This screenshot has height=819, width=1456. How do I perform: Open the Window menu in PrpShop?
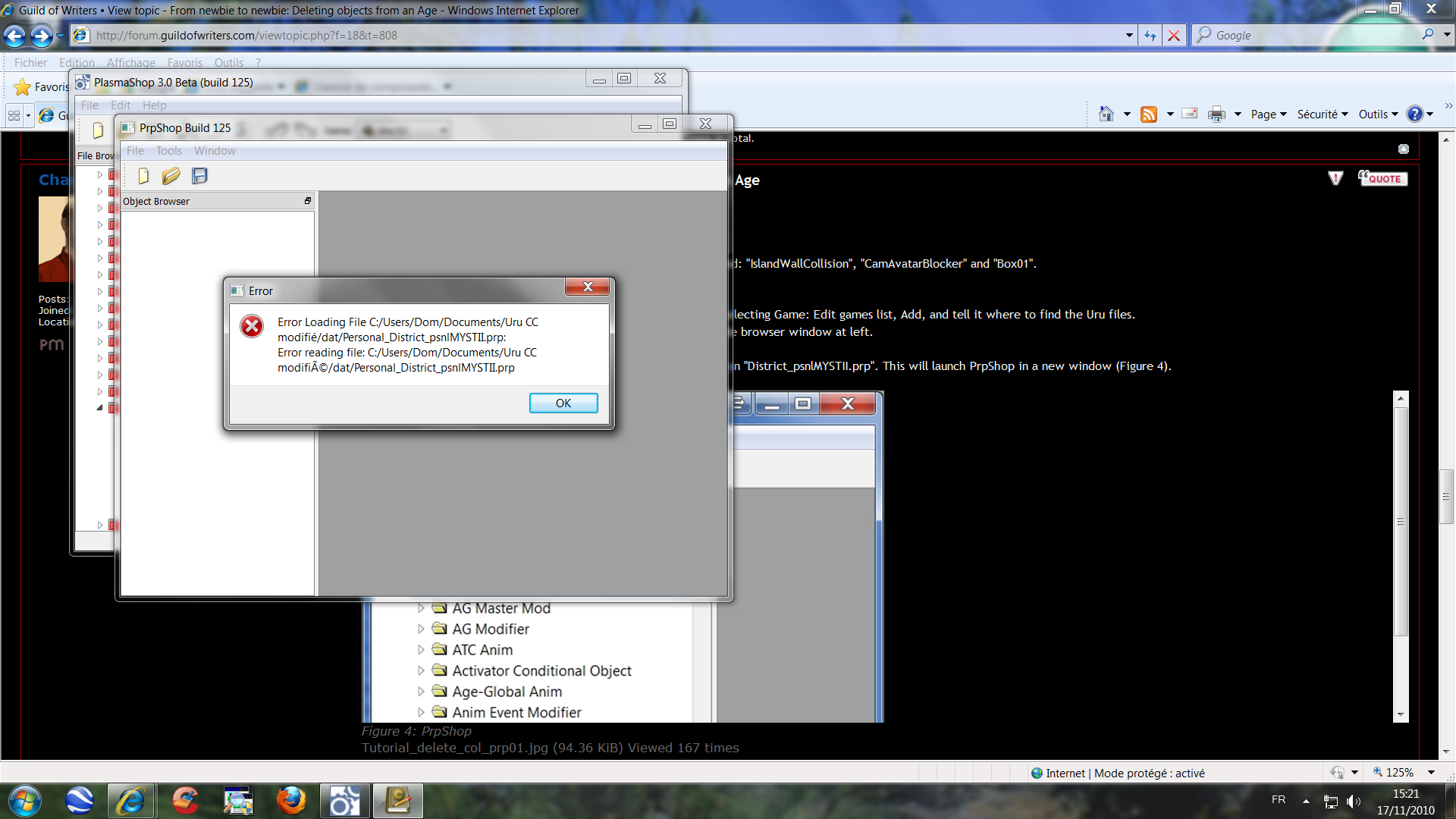coord(215,151)
